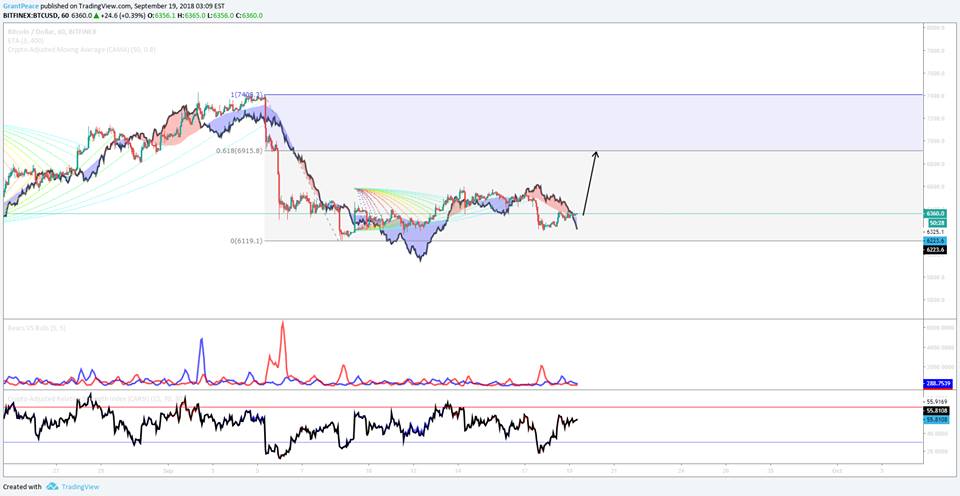
Task: Select the Crypto-Adjusted Moving Average (CAMA) legend
Action: point(81,49)
